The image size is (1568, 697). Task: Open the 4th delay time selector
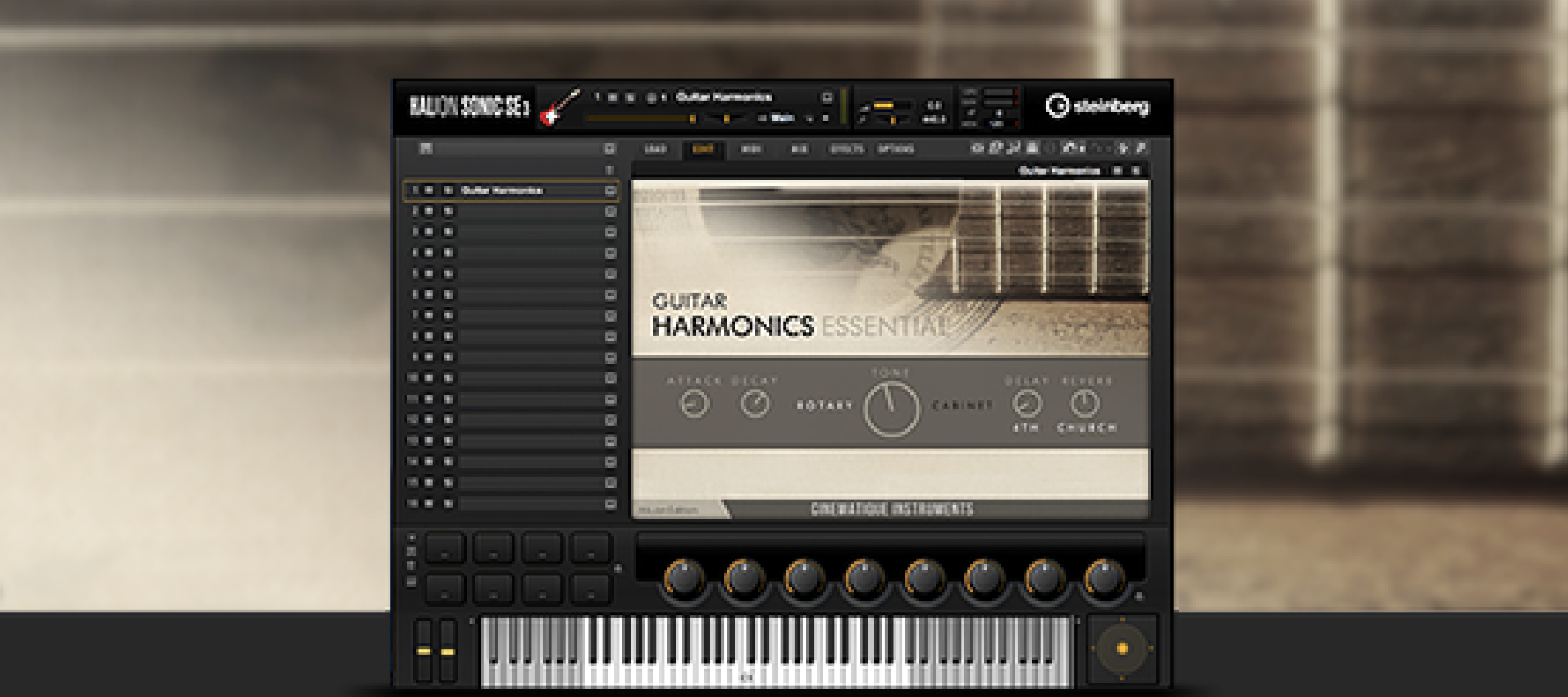click(x=1026, y=428)
